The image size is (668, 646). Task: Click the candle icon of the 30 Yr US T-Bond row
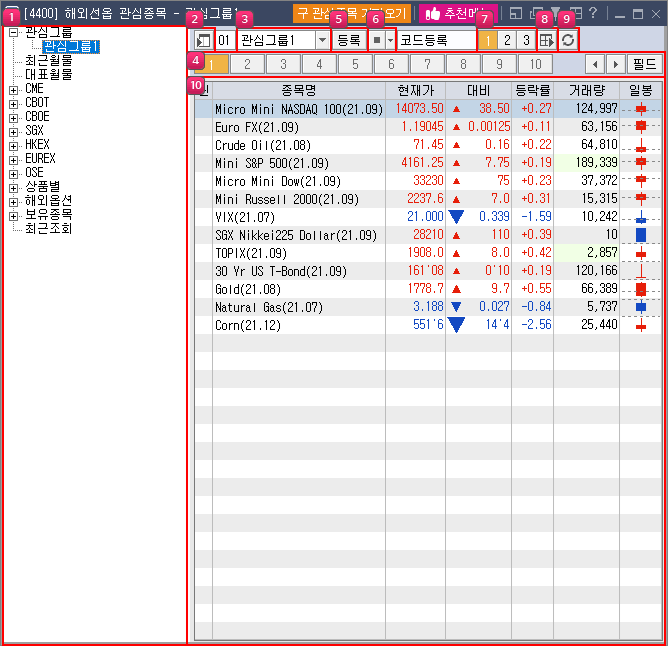coord(641,271)
